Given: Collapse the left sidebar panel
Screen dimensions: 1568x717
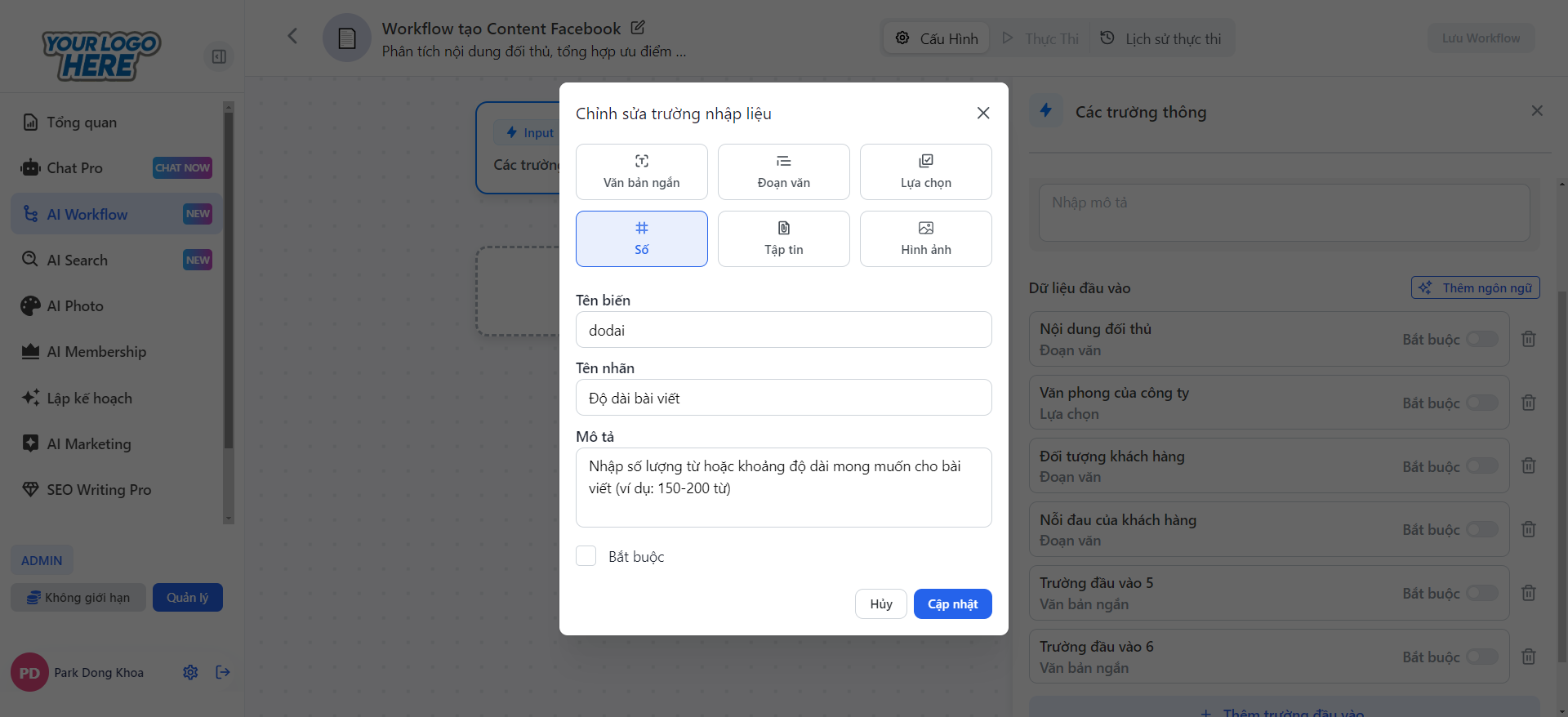Looking at the screenshot, I should click(219, 56).
